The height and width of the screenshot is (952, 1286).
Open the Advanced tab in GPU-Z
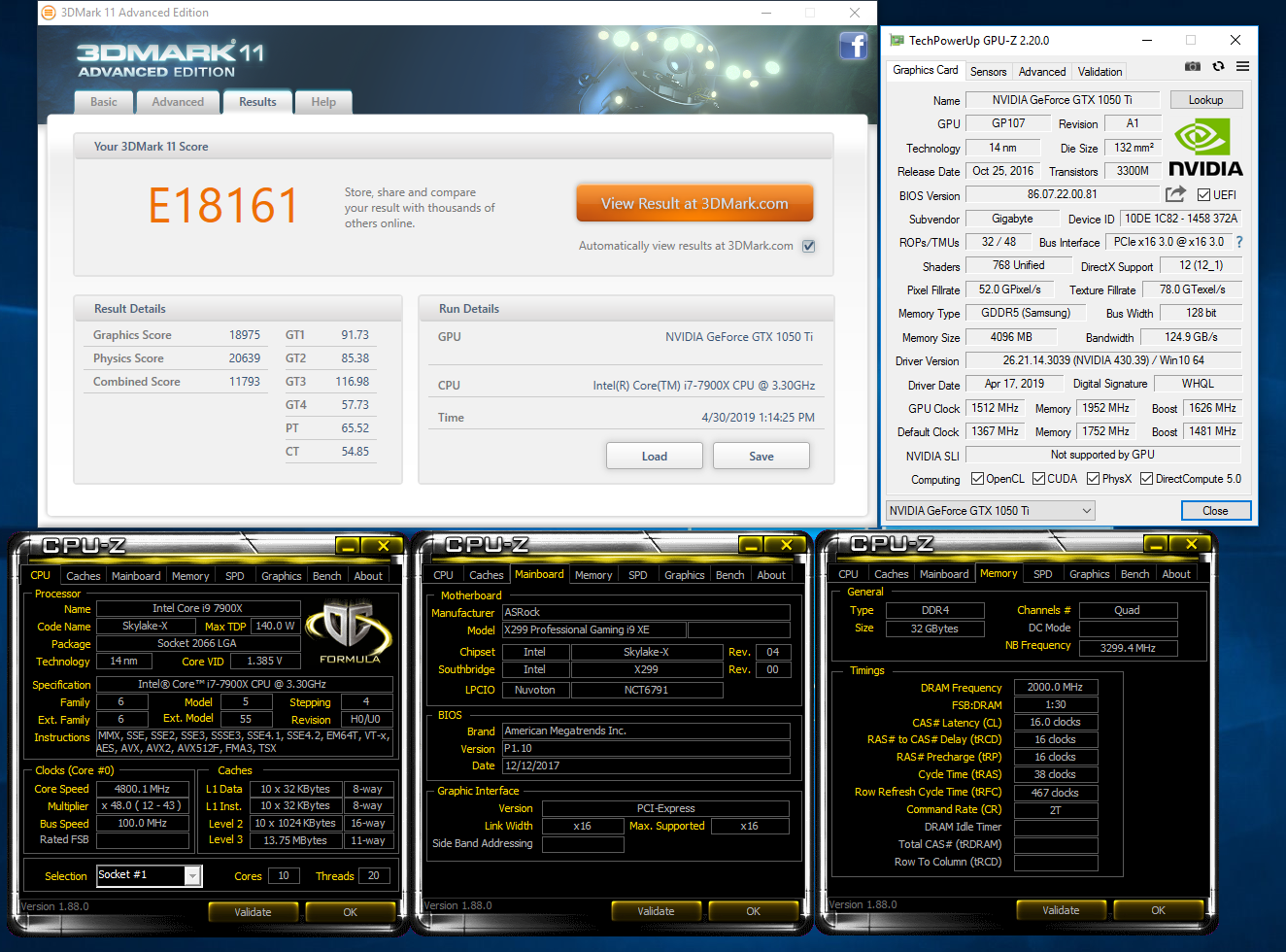coord(1042,72)
